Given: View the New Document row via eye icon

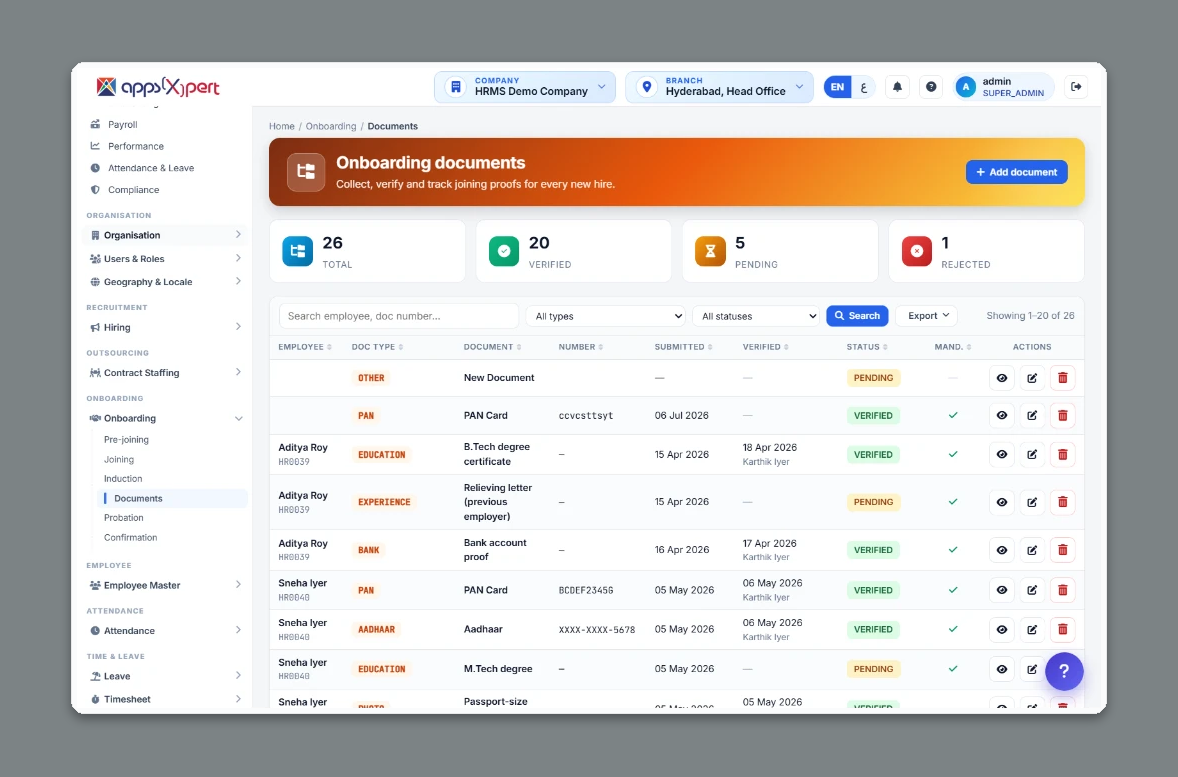Looking at the screenshot, I should click(1001, 378).
